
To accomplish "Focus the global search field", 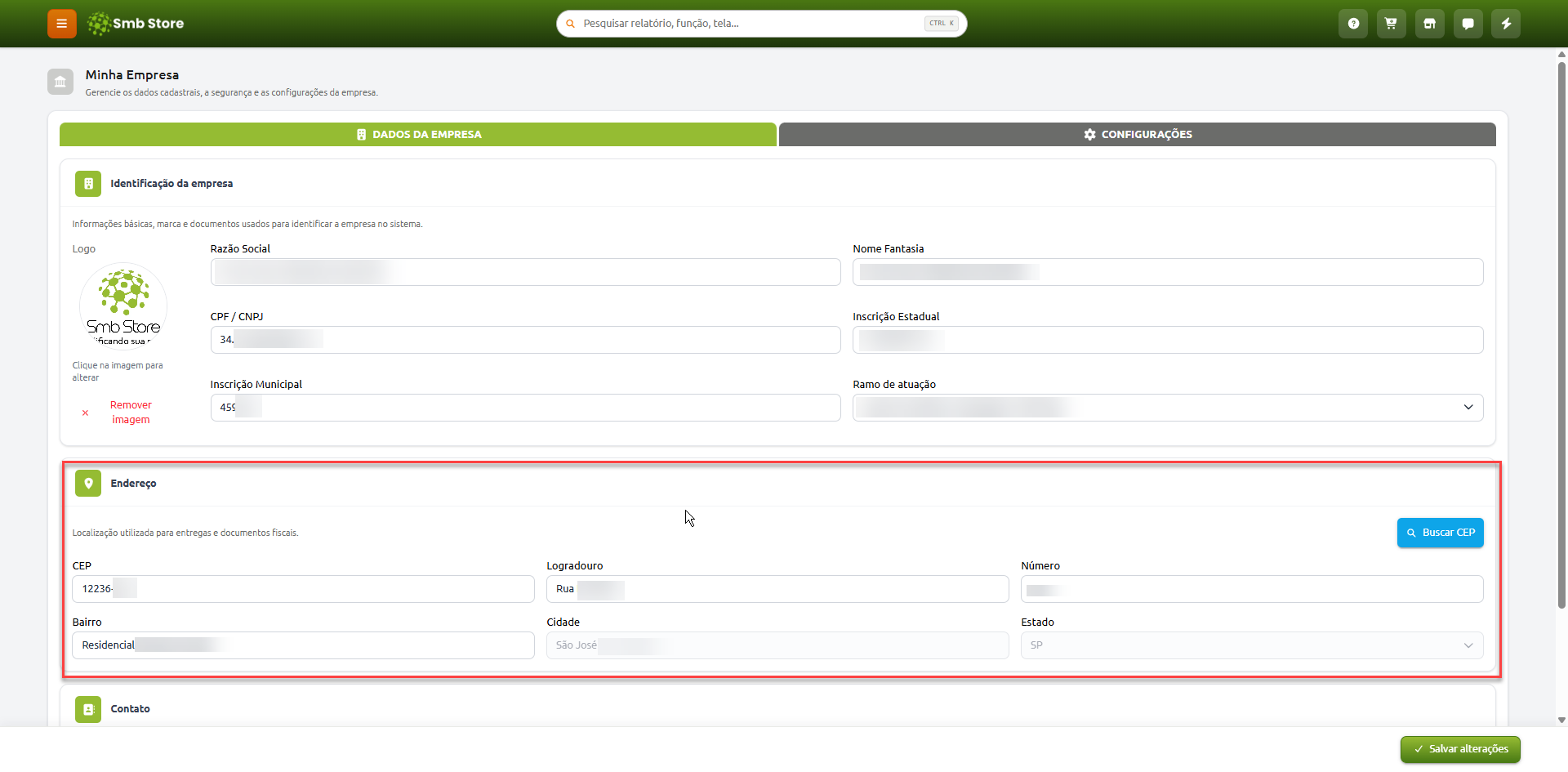I will point(762,24).
